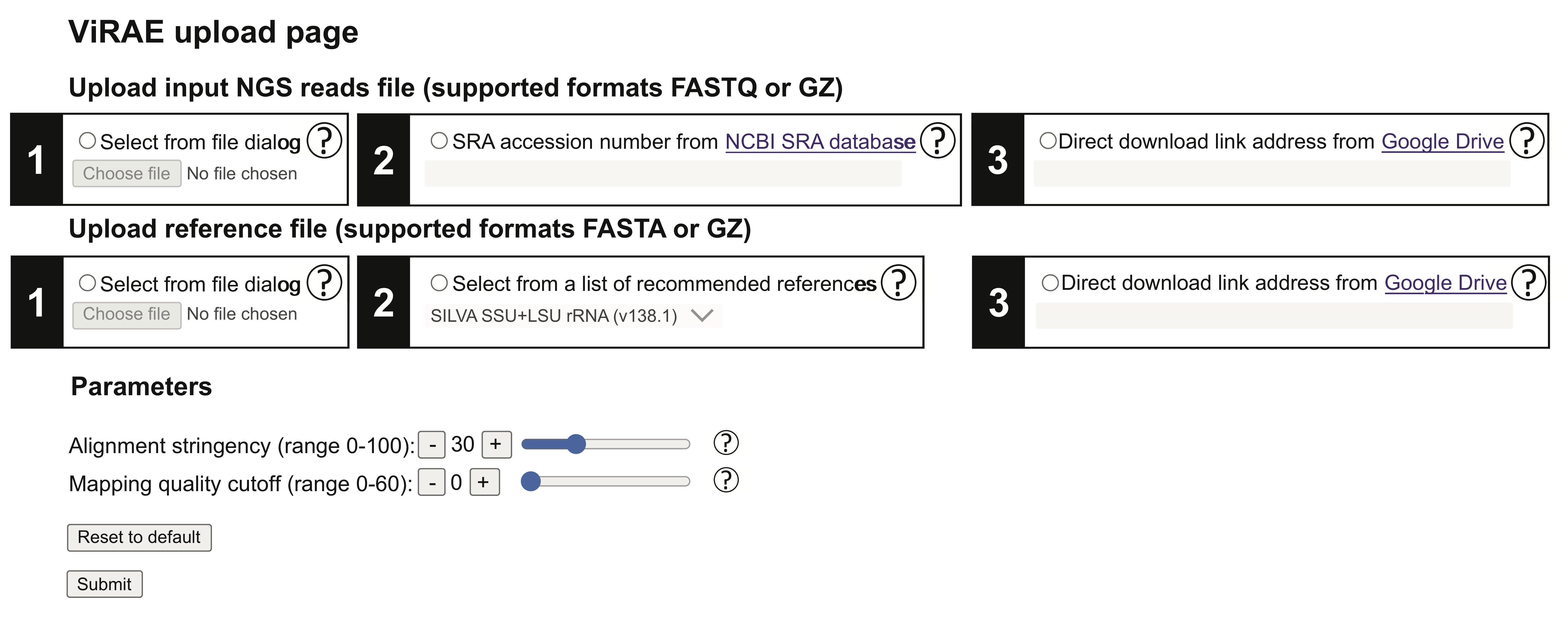Select the SRA accession number radio button
Image resolution: width=1568 pixels, height=628 pixels.
(439, 141)
